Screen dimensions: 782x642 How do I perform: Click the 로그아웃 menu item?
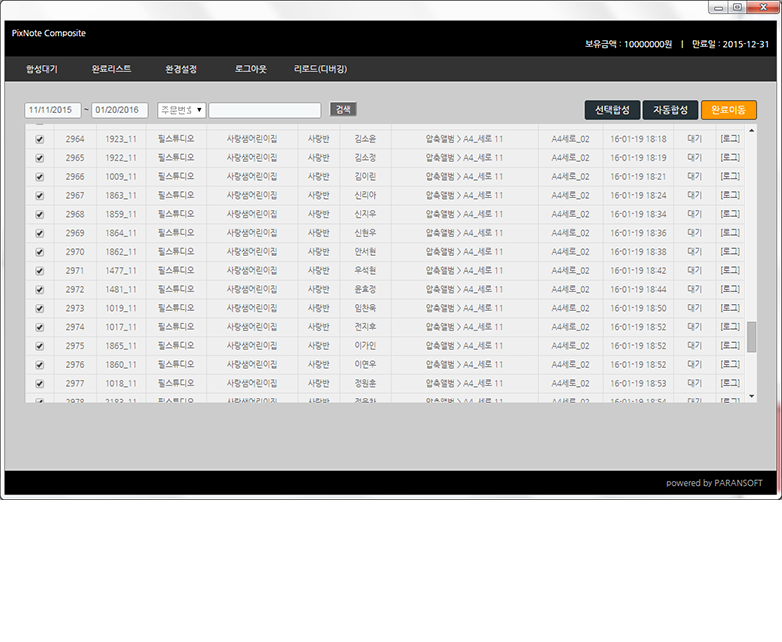(x=250, y=70)
